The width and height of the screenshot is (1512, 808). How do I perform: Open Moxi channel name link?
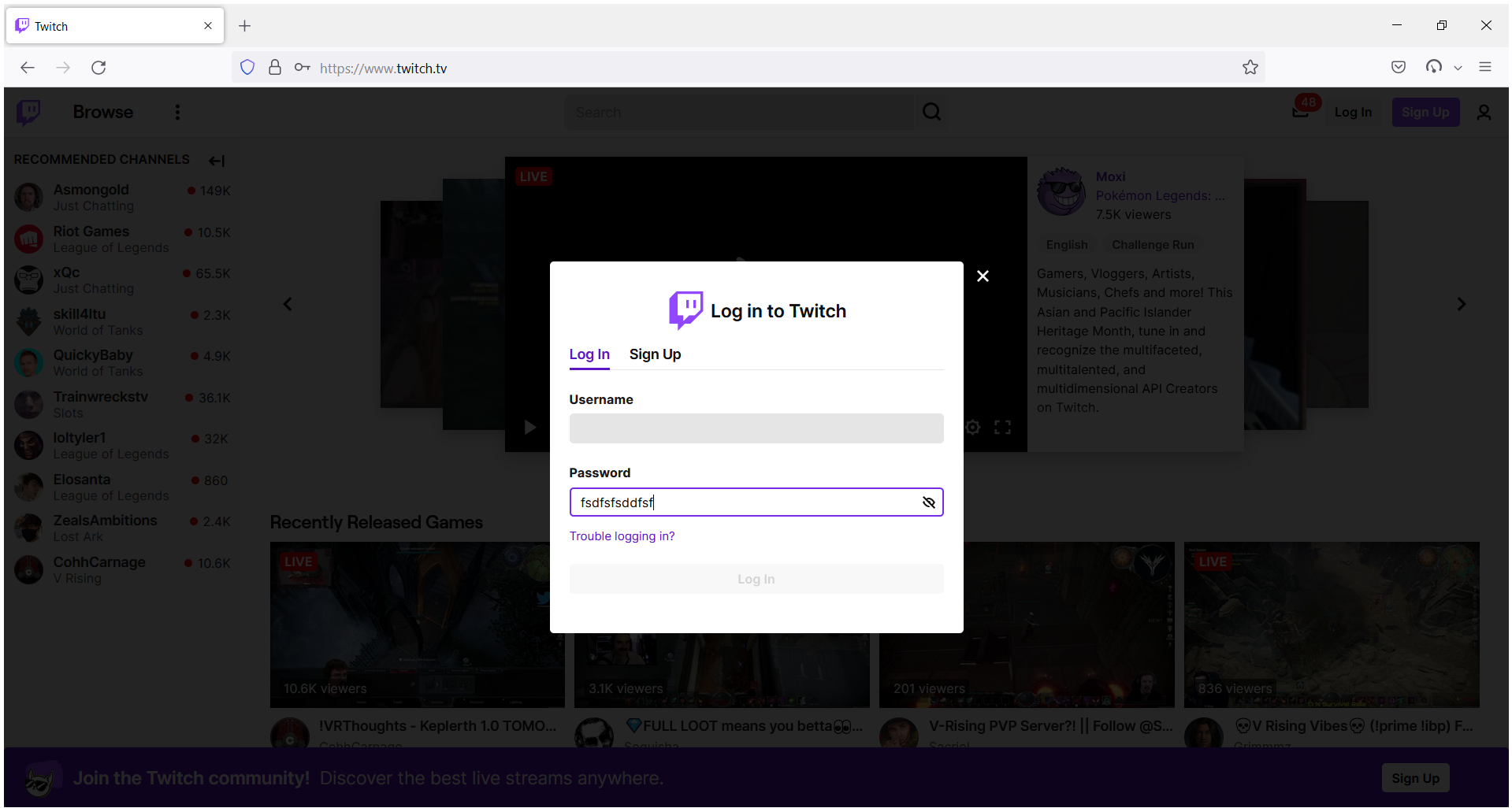coord(1110,177)
